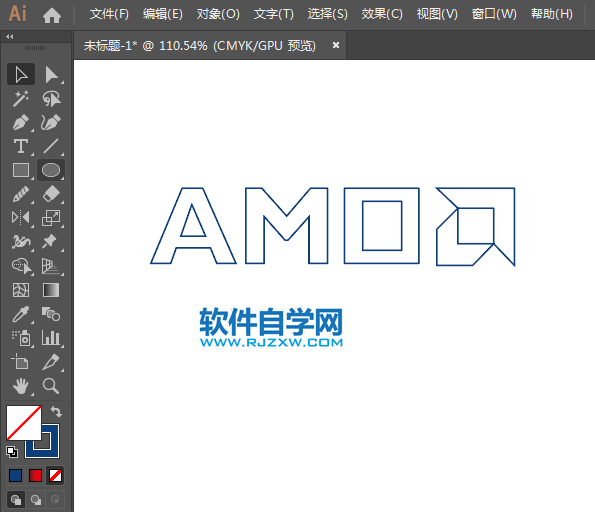Viewport: 595px width, 512px height.
Task: Activate the Perspective Grid tool
Action: (51, 266)
